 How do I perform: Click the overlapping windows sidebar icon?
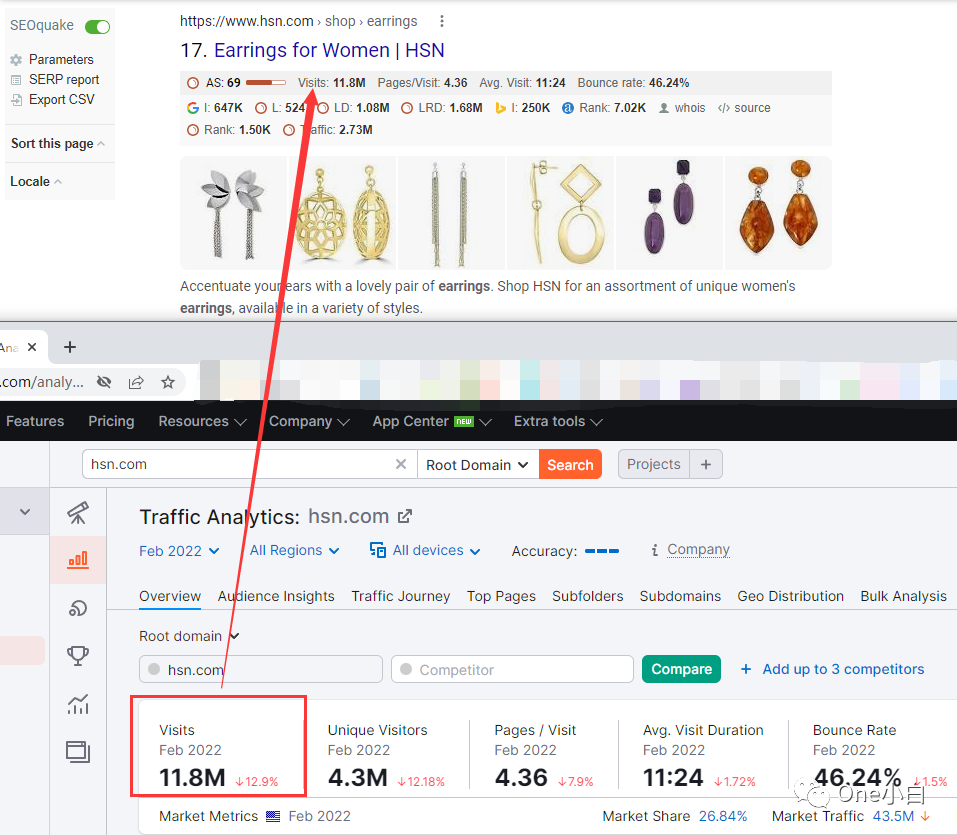[78, 752]
